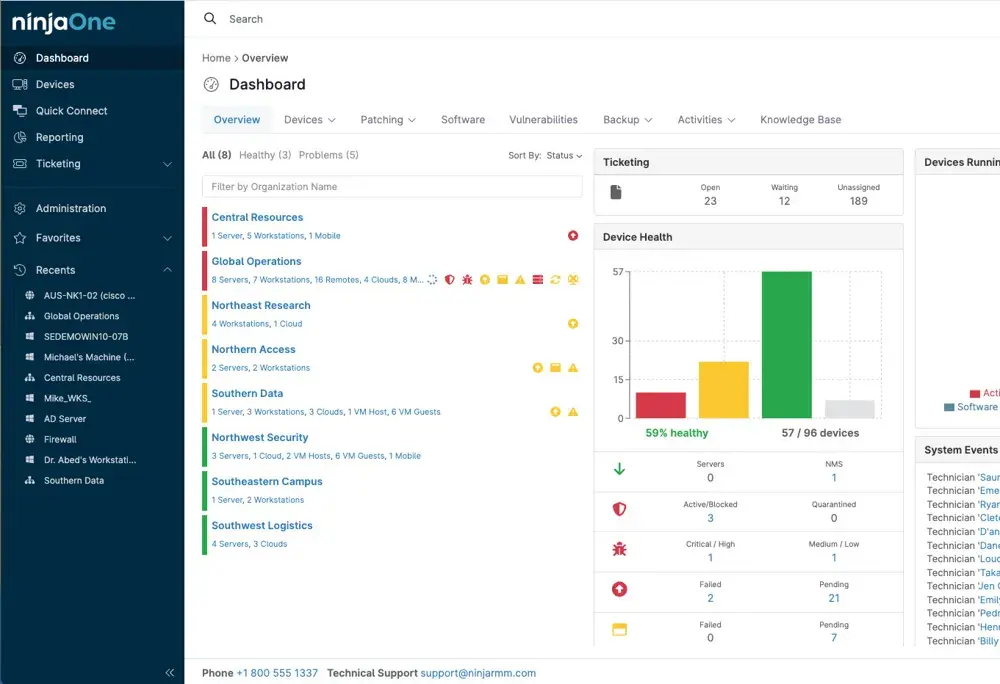Open the Knowledge Base tab

coord(800,120)
